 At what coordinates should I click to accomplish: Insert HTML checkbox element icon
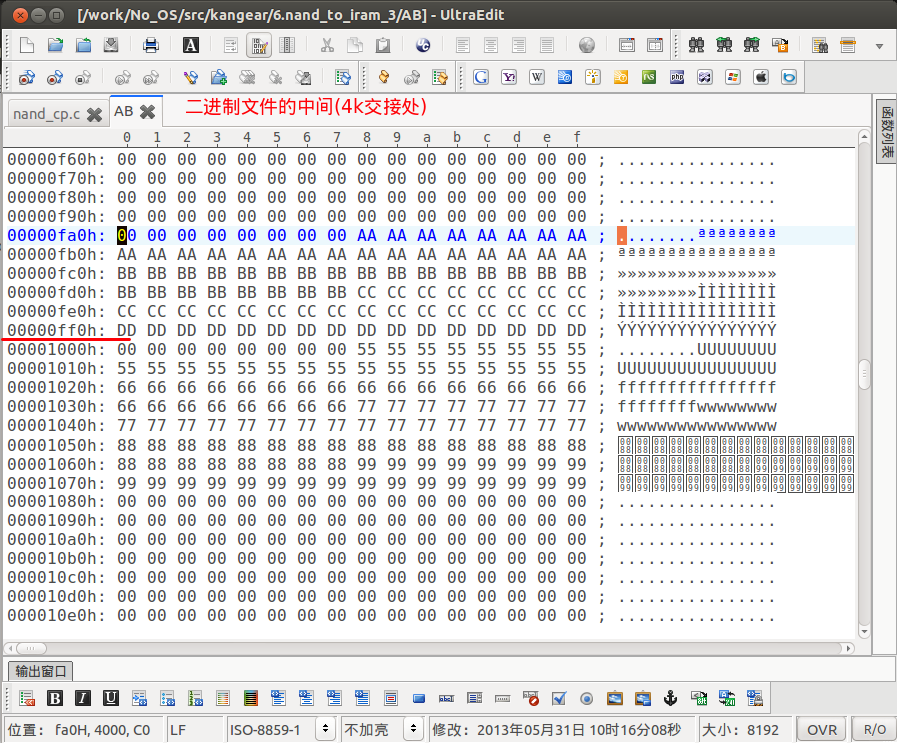click(559, 698)
